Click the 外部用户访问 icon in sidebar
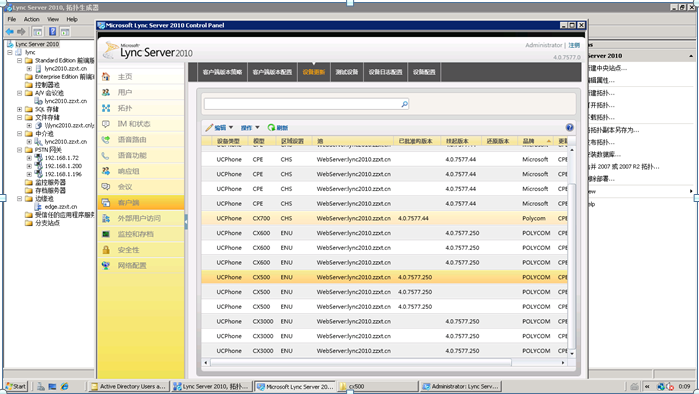The height and width of the screenshot is (394, 699). (106, 218)
